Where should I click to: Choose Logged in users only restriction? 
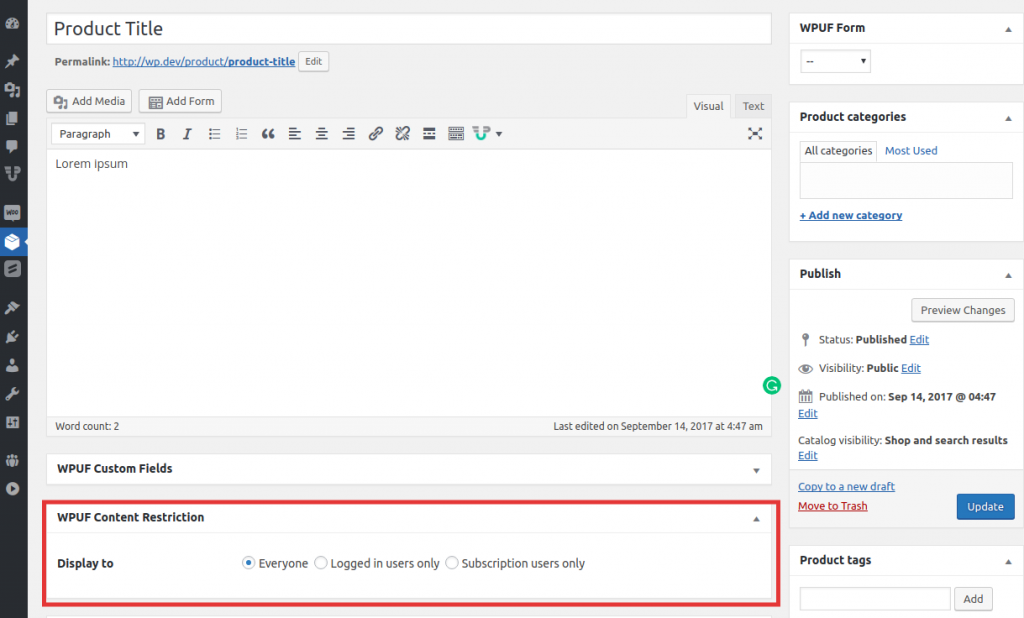point(320,563)
